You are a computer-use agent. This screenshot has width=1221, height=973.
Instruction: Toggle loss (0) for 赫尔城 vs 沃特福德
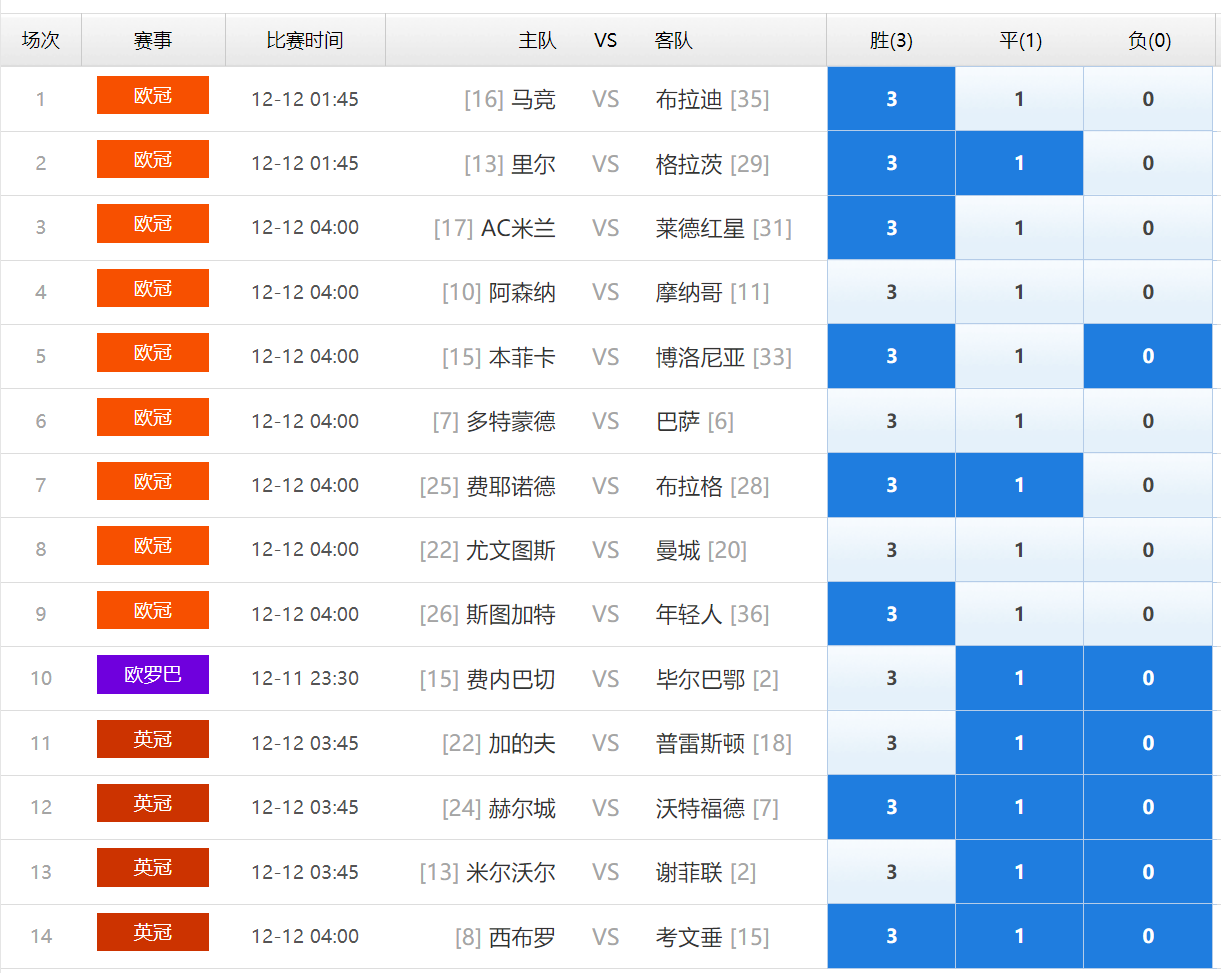pos(1148,807)
